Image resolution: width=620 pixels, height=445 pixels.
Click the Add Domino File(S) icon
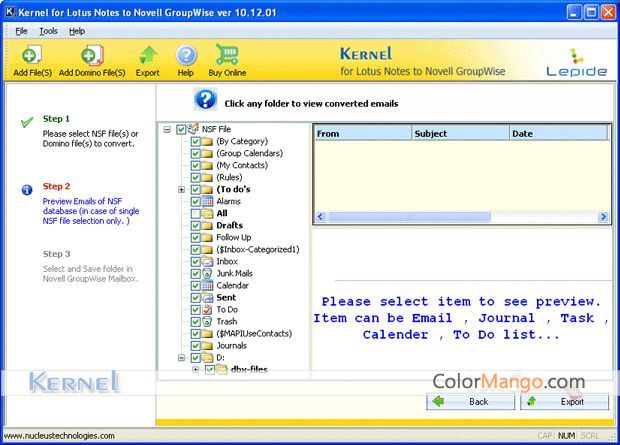92,56
